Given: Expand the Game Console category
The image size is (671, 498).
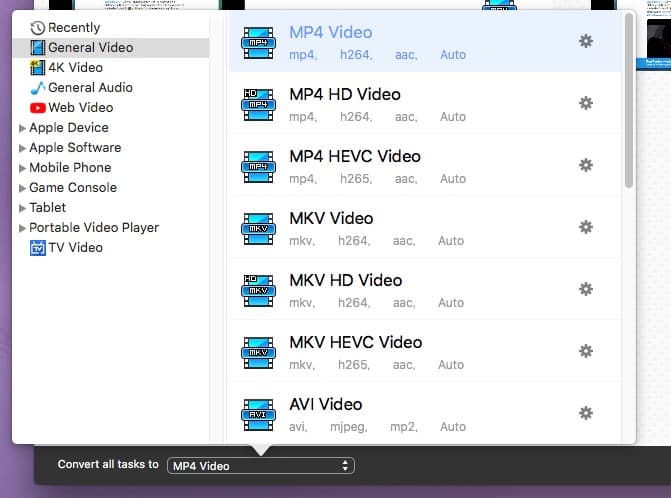Looking at the screenshot, I should [x=23, y=188].
